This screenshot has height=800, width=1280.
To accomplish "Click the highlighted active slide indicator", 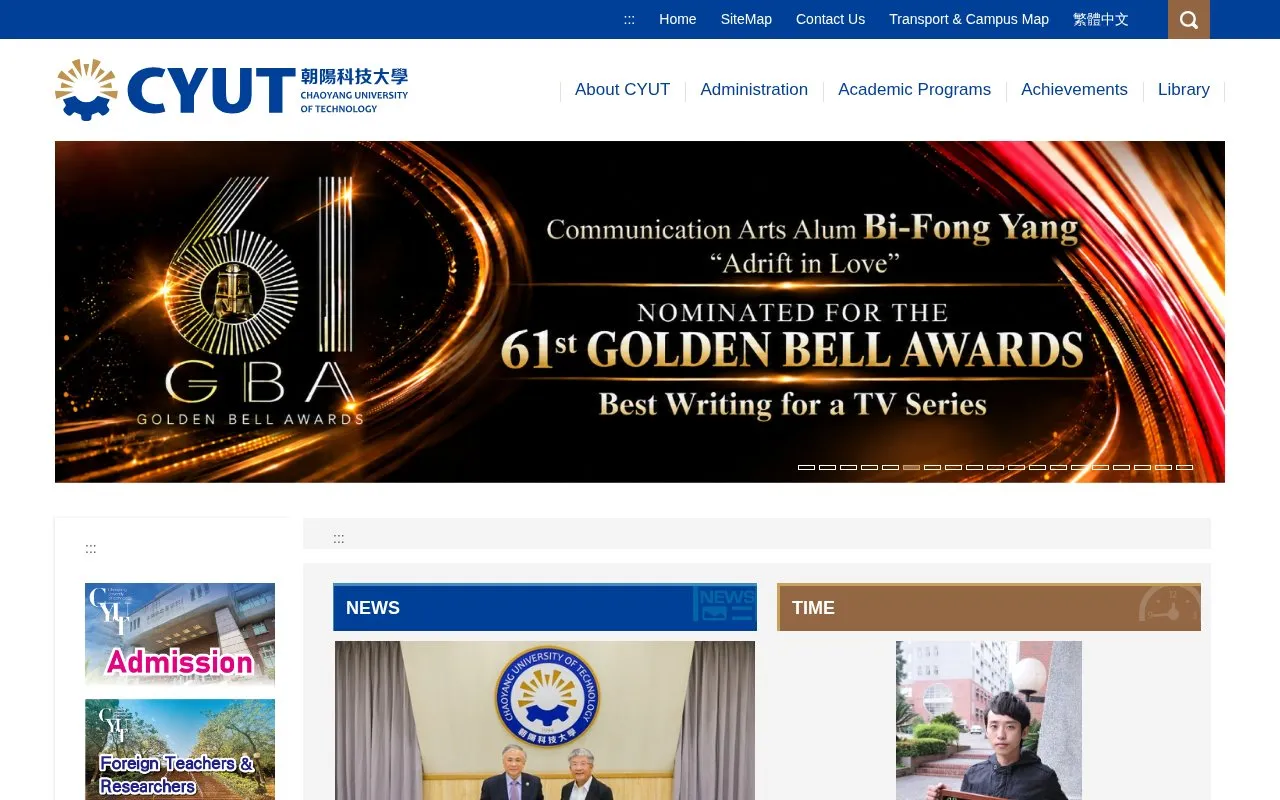I will 911,467.
